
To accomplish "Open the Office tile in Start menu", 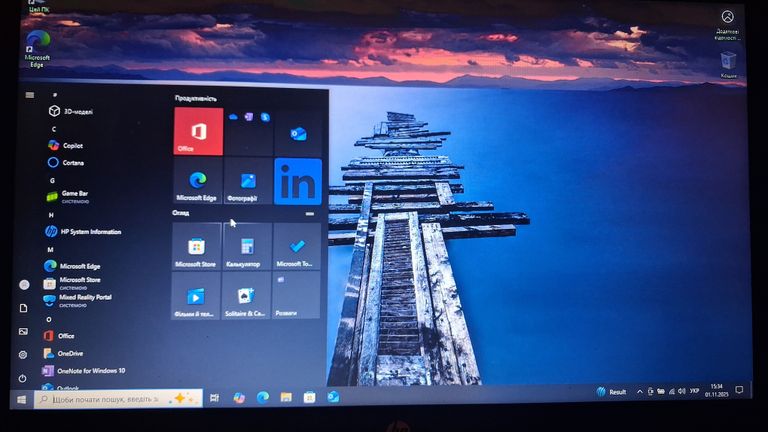I will (198, 131).
